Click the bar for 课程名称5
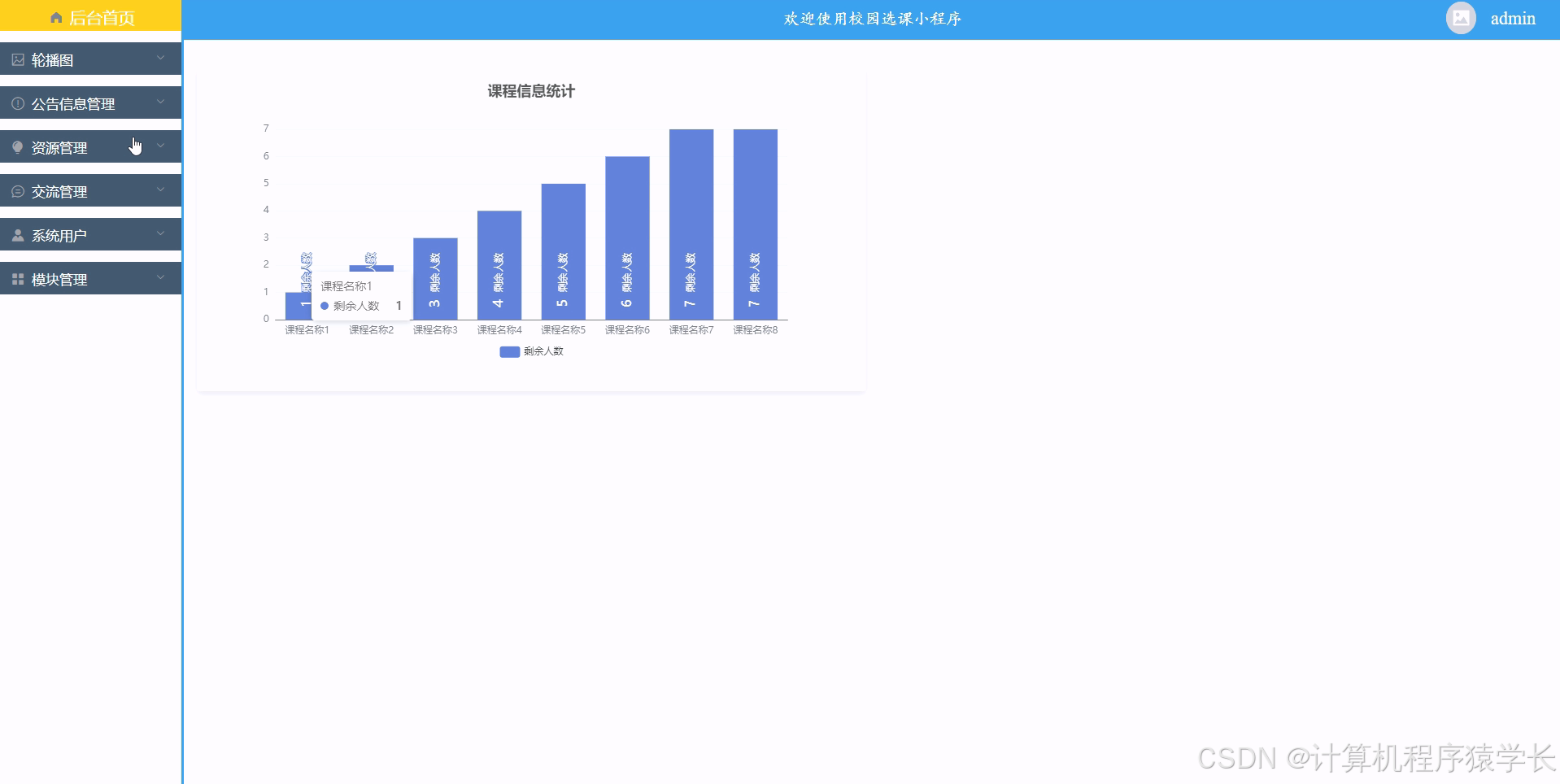Screen dimensions: 1560x784 pyautogui.click(x=563, y=251)
